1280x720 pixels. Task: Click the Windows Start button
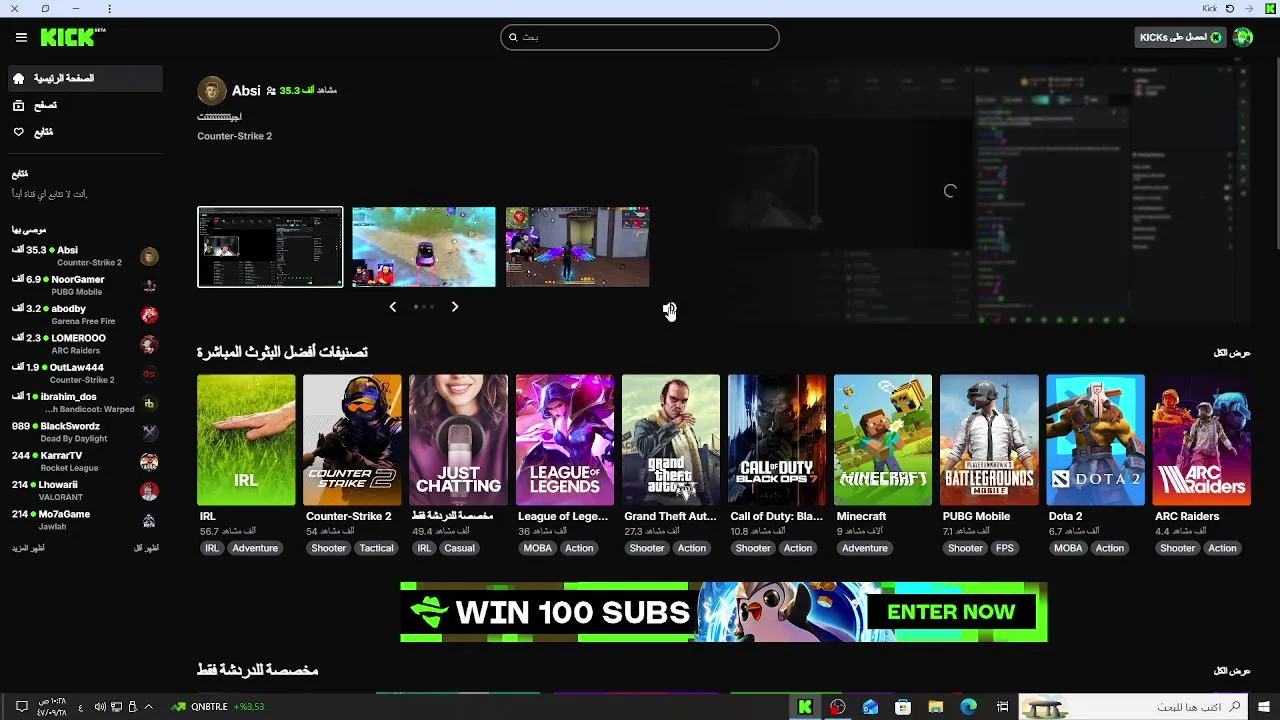1264,707
